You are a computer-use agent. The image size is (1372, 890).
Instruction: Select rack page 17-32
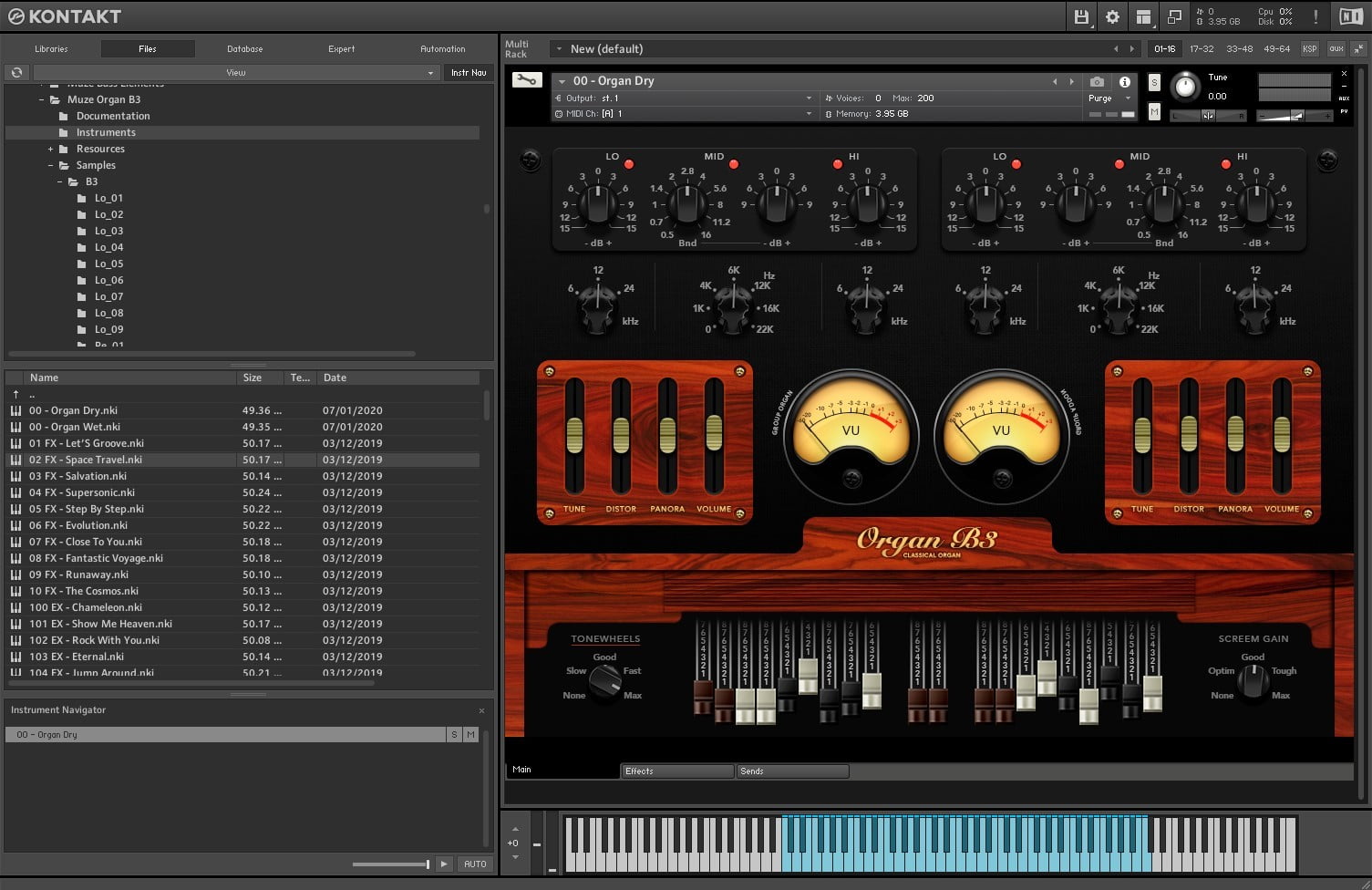pos(1202,48)
